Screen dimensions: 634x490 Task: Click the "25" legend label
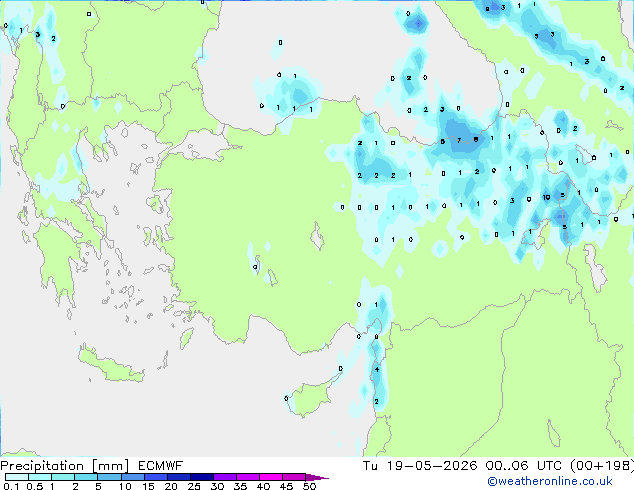coord(194,486)
